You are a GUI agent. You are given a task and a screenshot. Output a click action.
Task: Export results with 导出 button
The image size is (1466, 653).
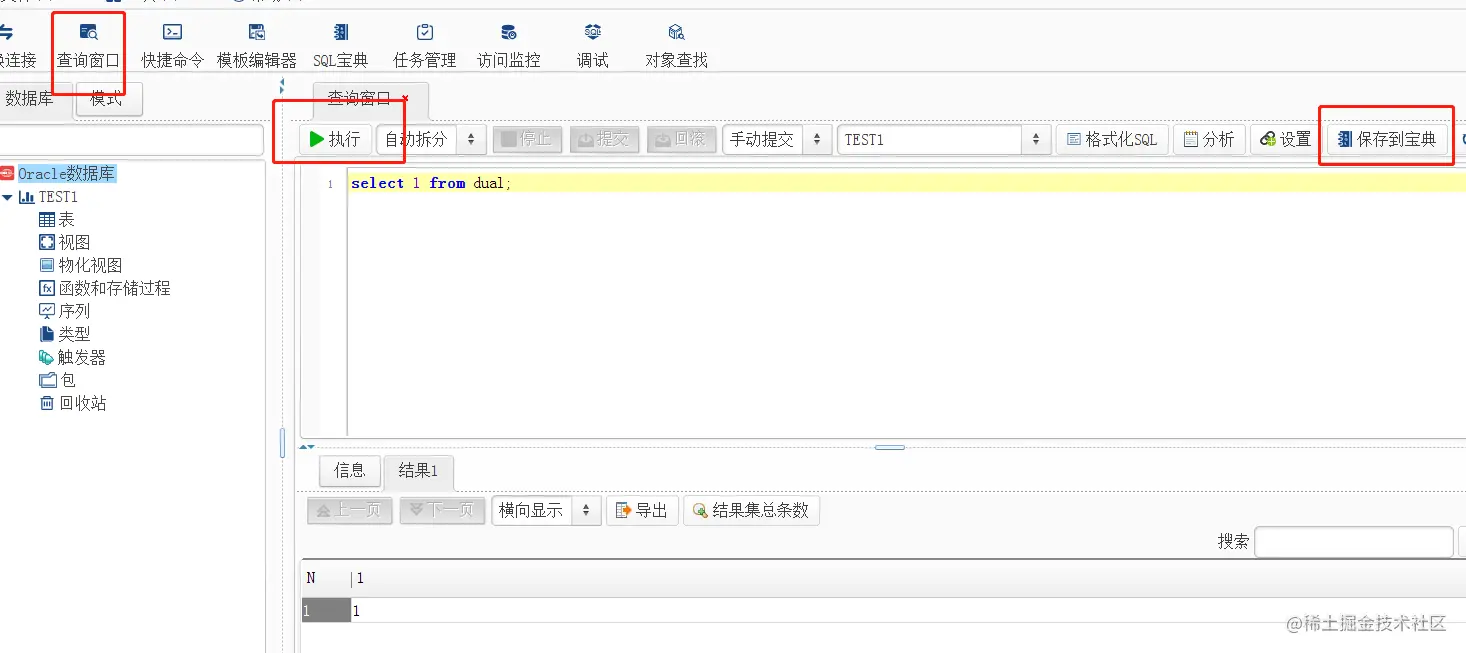[642, 510]
